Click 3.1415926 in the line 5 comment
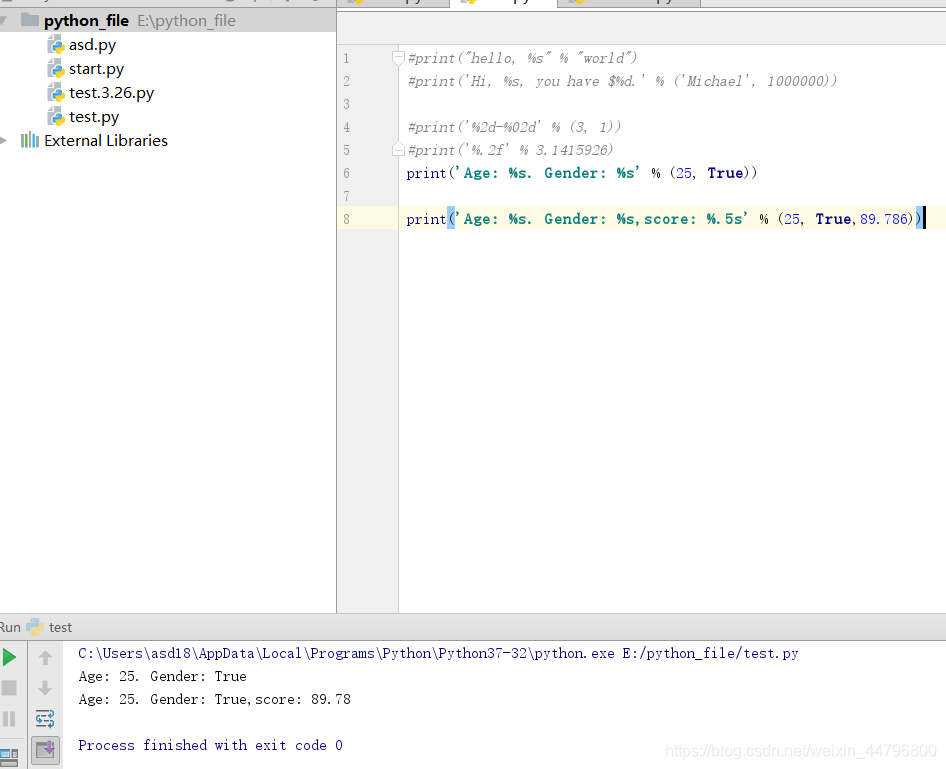The image size is (946, 769). (572, 150)
